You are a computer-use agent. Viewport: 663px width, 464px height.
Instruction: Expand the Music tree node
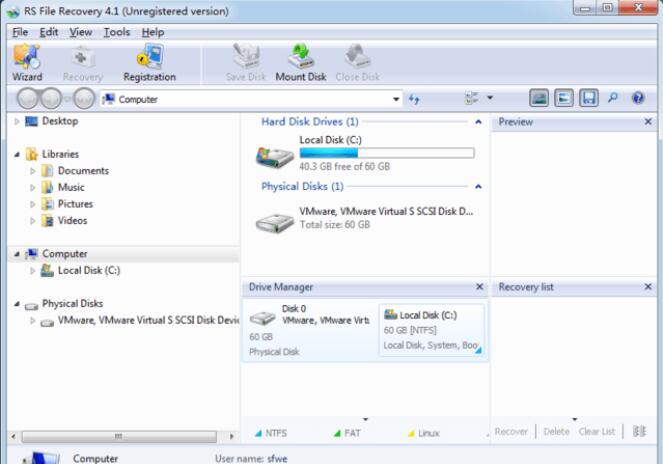[33, 187]
